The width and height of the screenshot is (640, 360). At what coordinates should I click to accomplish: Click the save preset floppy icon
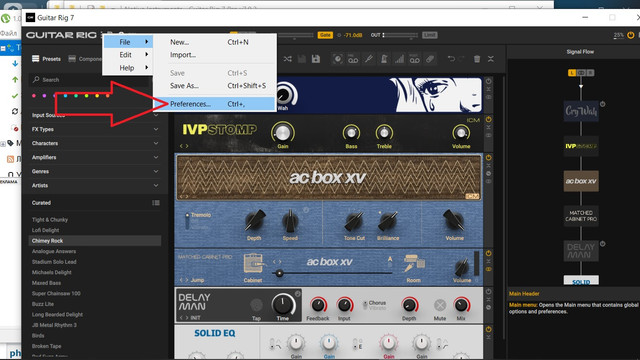point(316,59)
